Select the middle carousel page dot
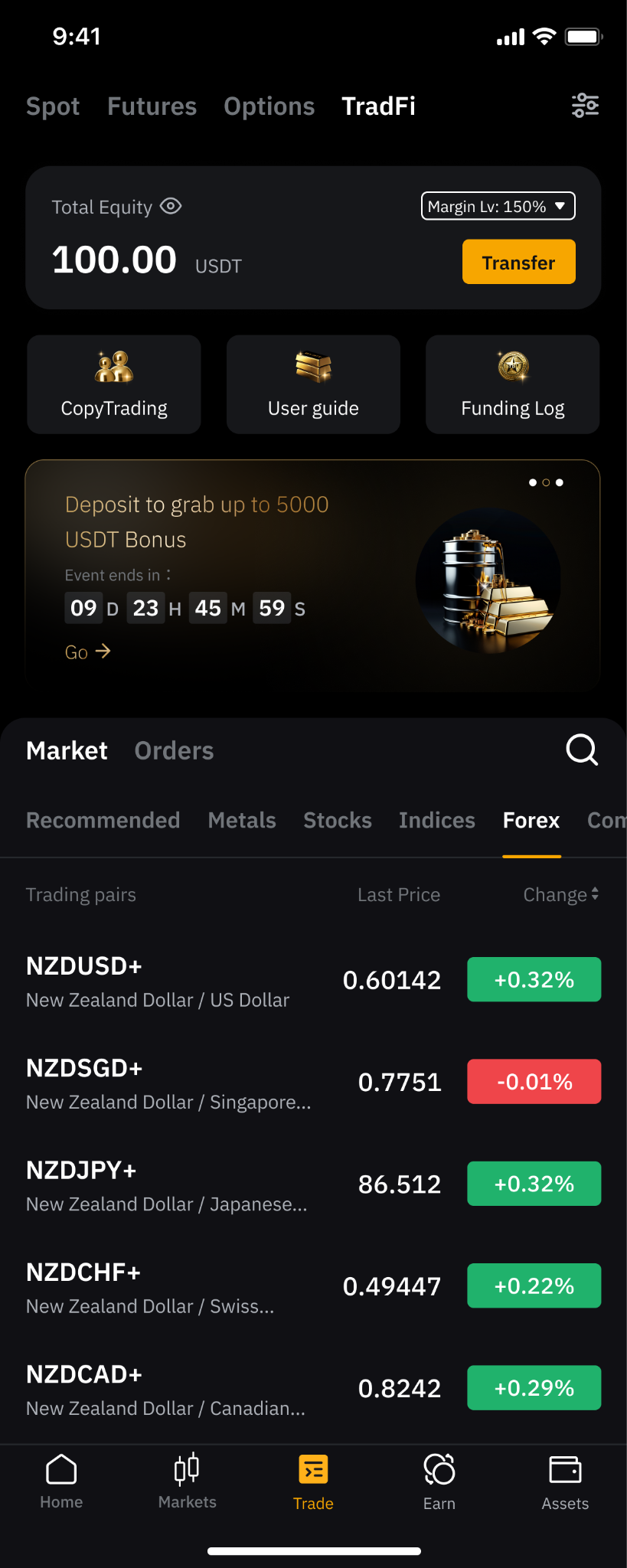Screen dimensions: 627x1568 pos(546,482)
